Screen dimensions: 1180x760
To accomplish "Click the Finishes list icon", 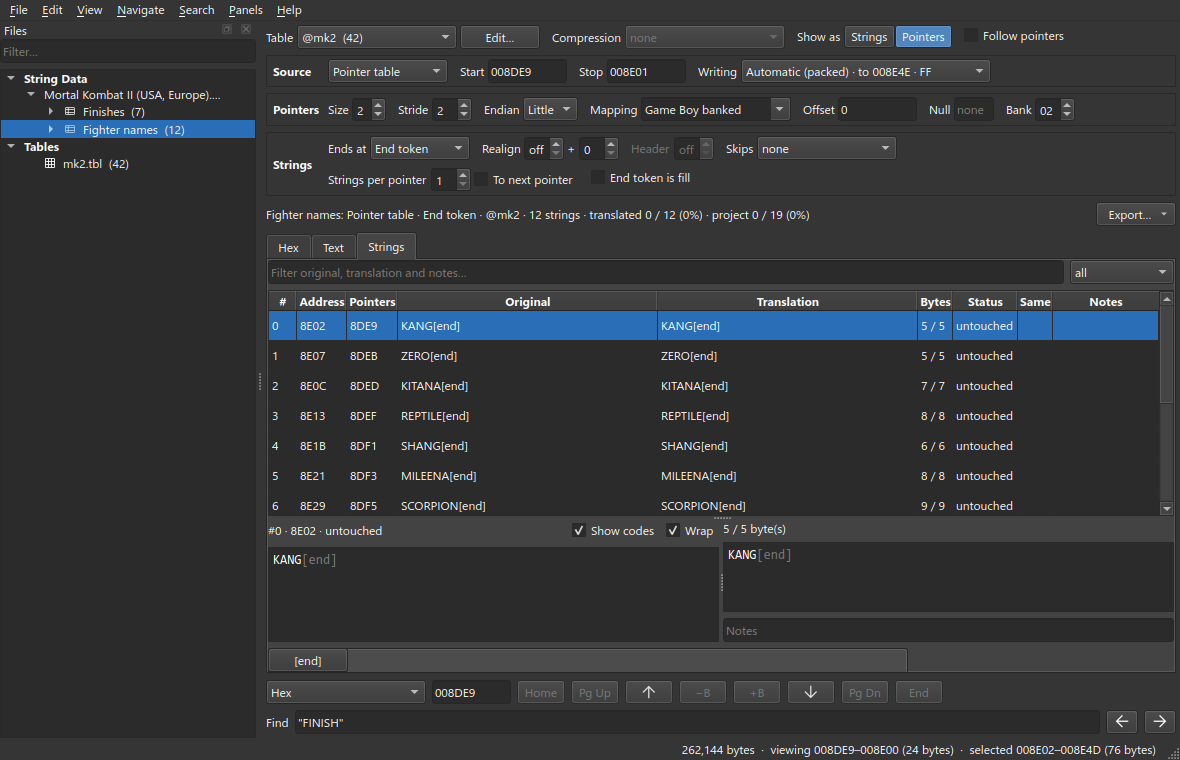I will point(70,111).
